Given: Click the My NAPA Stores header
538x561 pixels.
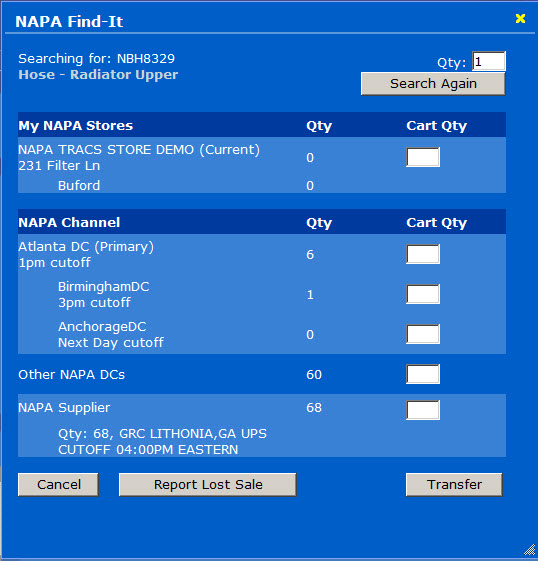Looking at the screenshot, I should click(75, 126).
